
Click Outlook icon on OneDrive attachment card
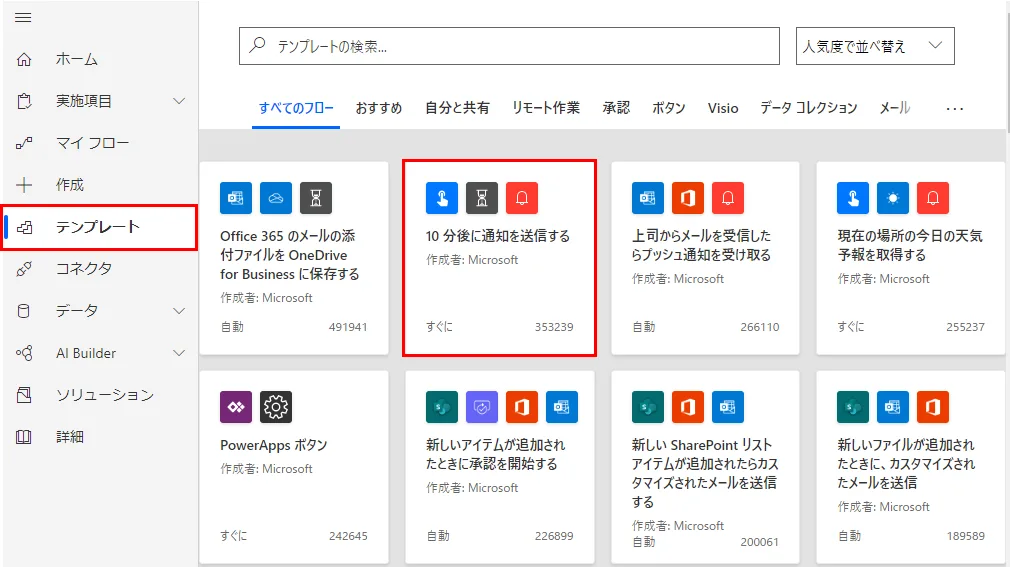pyautogui.click(x=236, y=198)
